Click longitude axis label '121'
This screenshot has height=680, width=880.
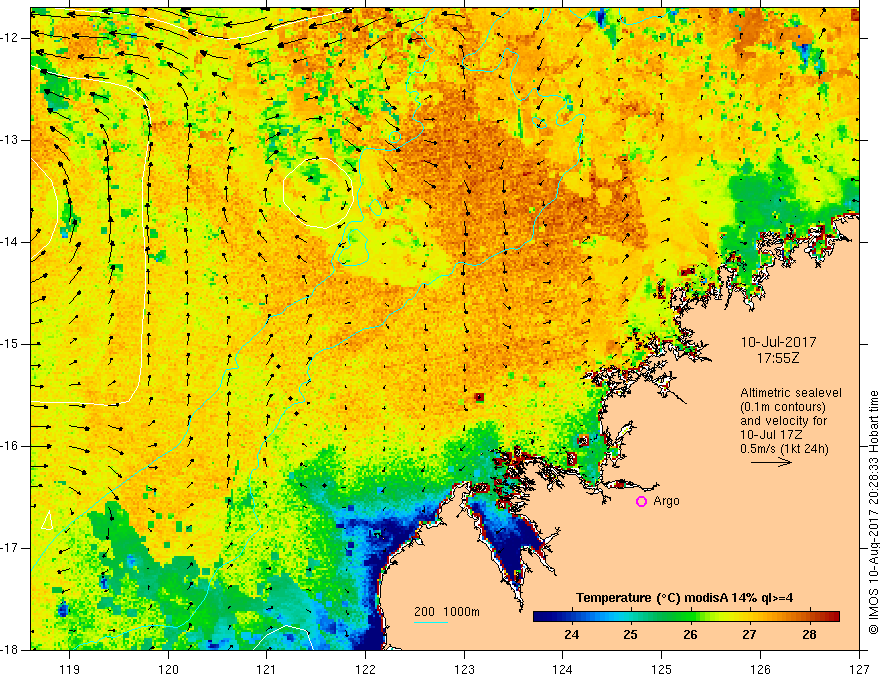[267, 669]
